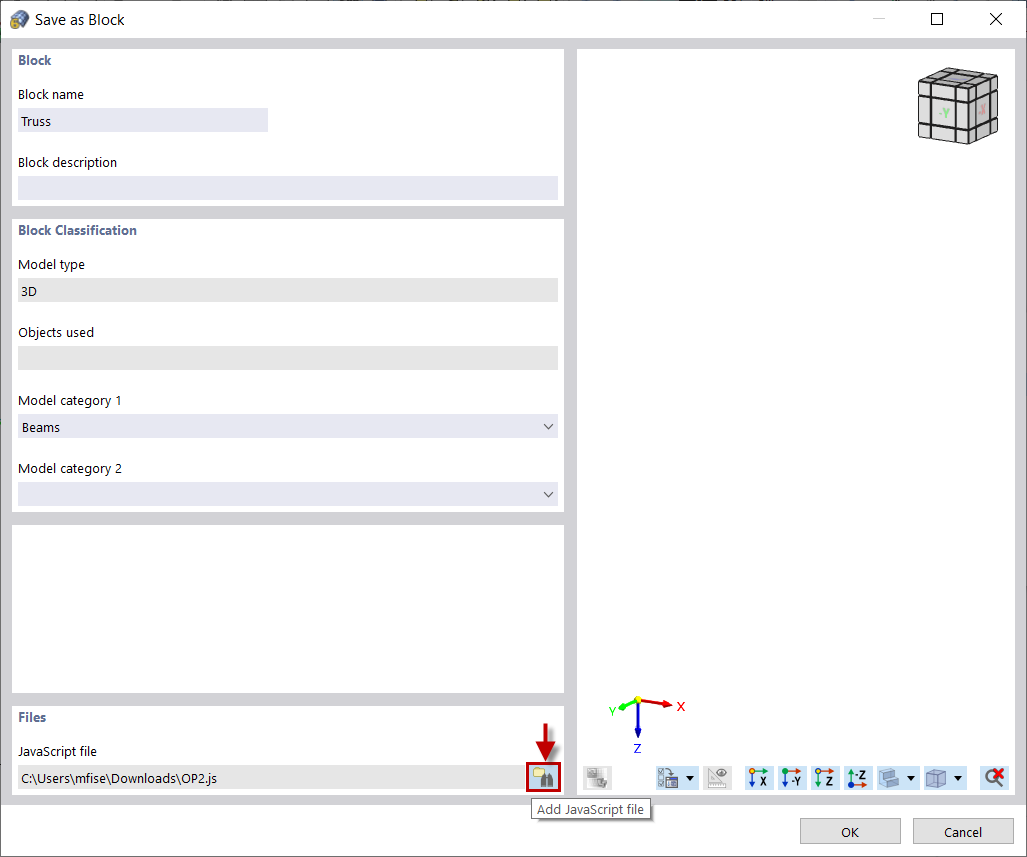Click the empty Block description field
1027x857 pixels.
point(287,188)
